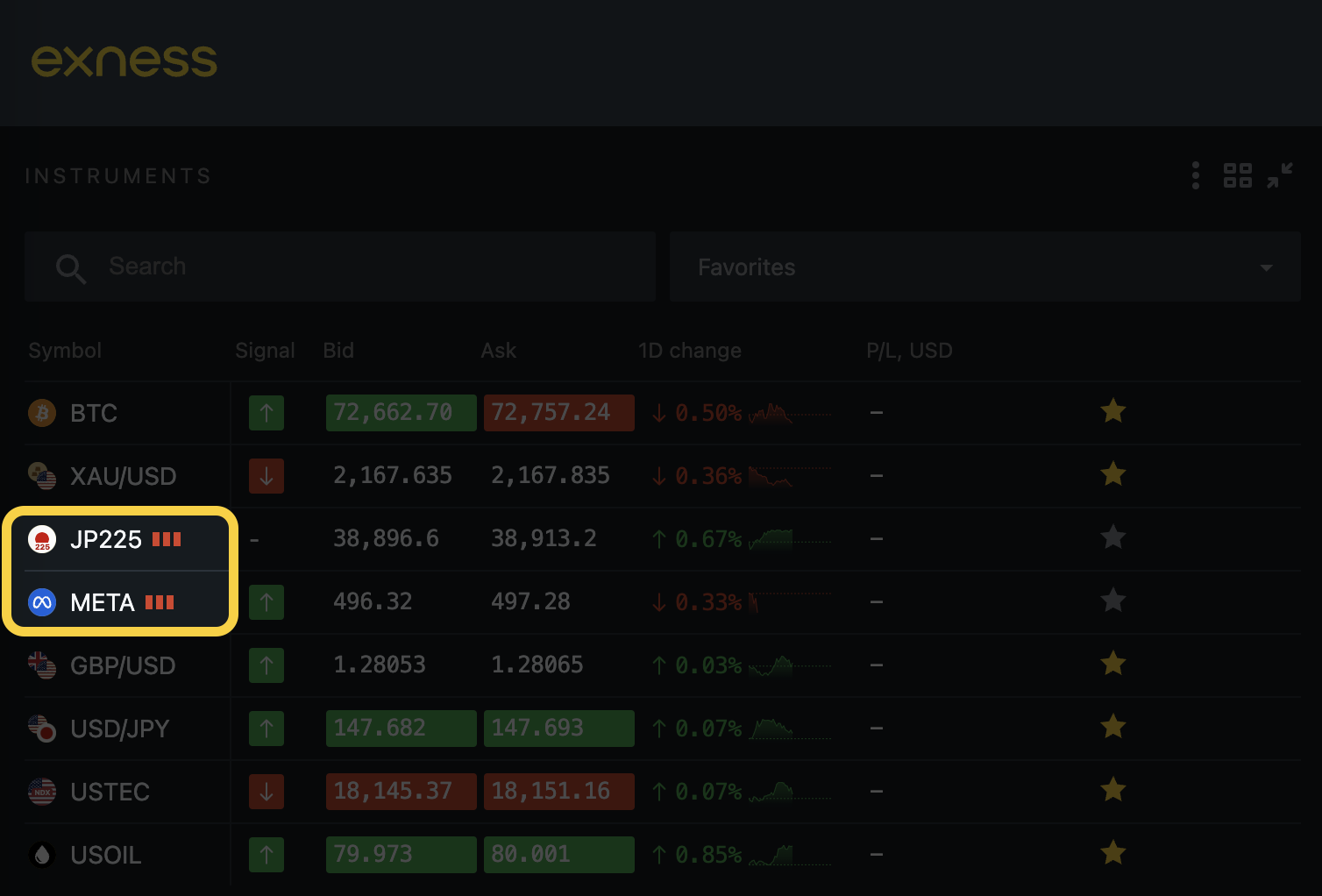Click USTEC bid 18,145.37
The width and height of the screenshot is (1322, 896).
click(402, 791)
